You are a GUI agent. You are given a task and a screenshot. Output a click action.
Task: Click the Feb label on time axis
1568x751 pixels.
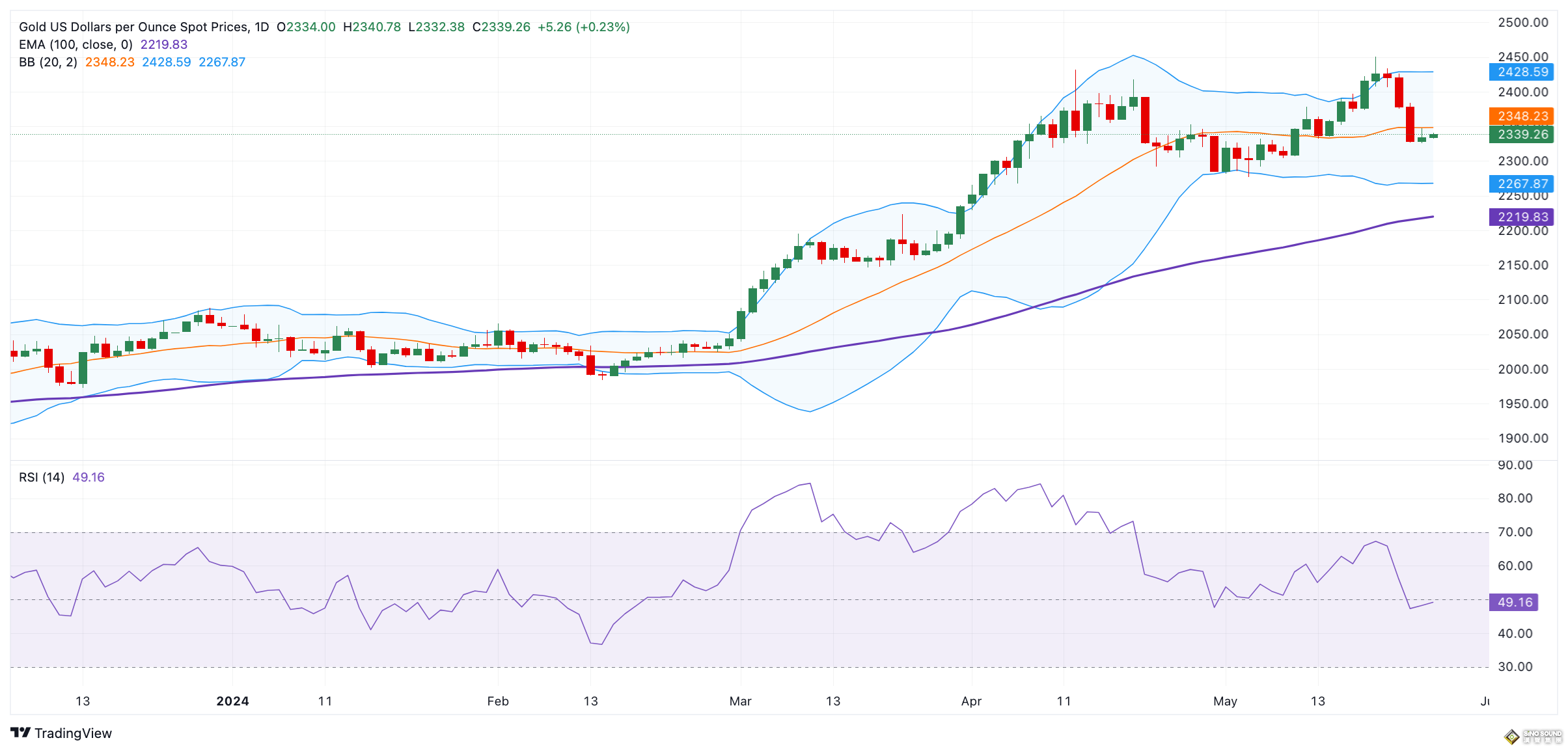[x=498, y=702]
